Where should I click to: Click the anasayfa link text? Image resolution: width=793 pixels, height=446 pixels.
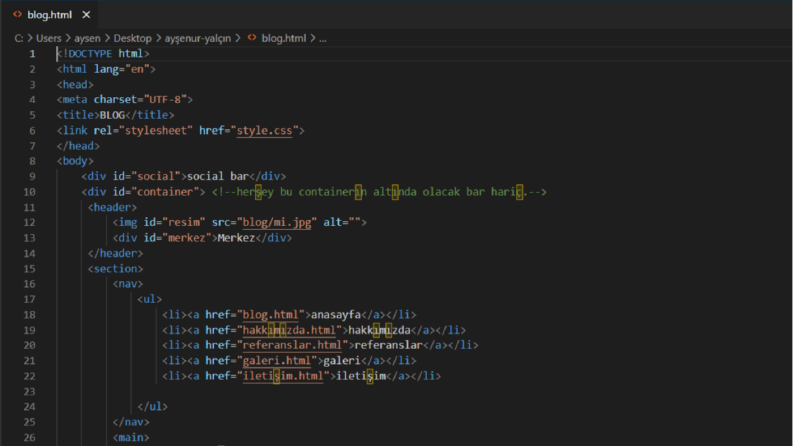pyautogui.click(x=336, y=315)
